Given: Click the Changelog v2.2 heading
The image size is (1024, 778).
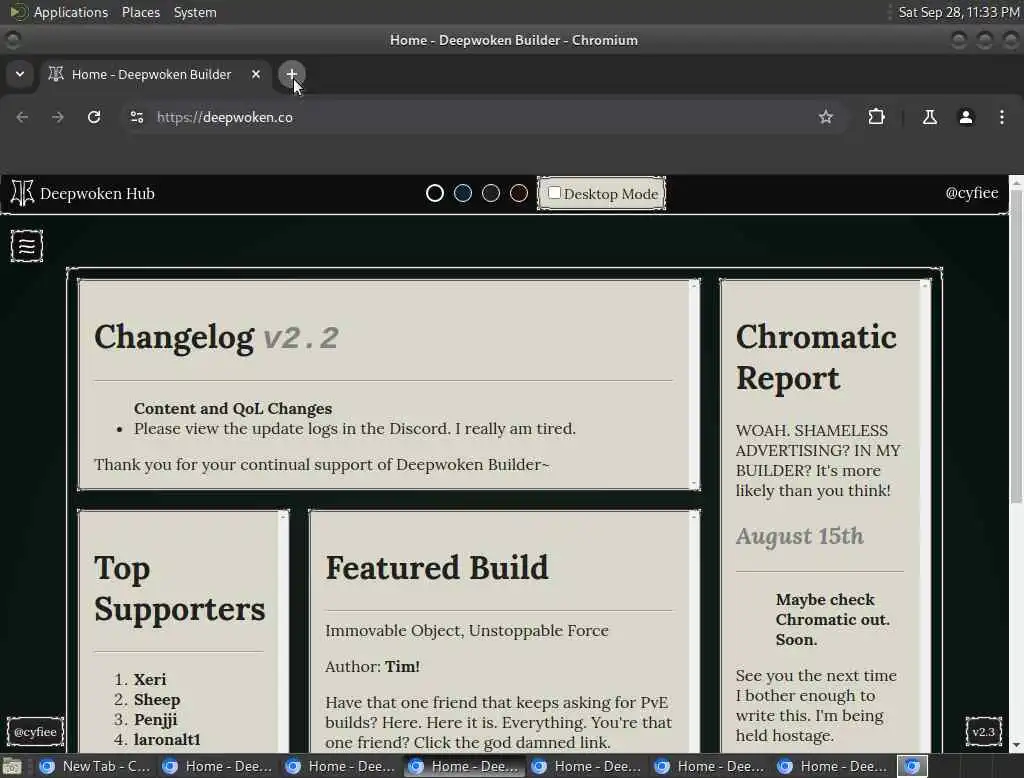Looking at the screenshot, I should pyautogui.click(x=217, y=338).
